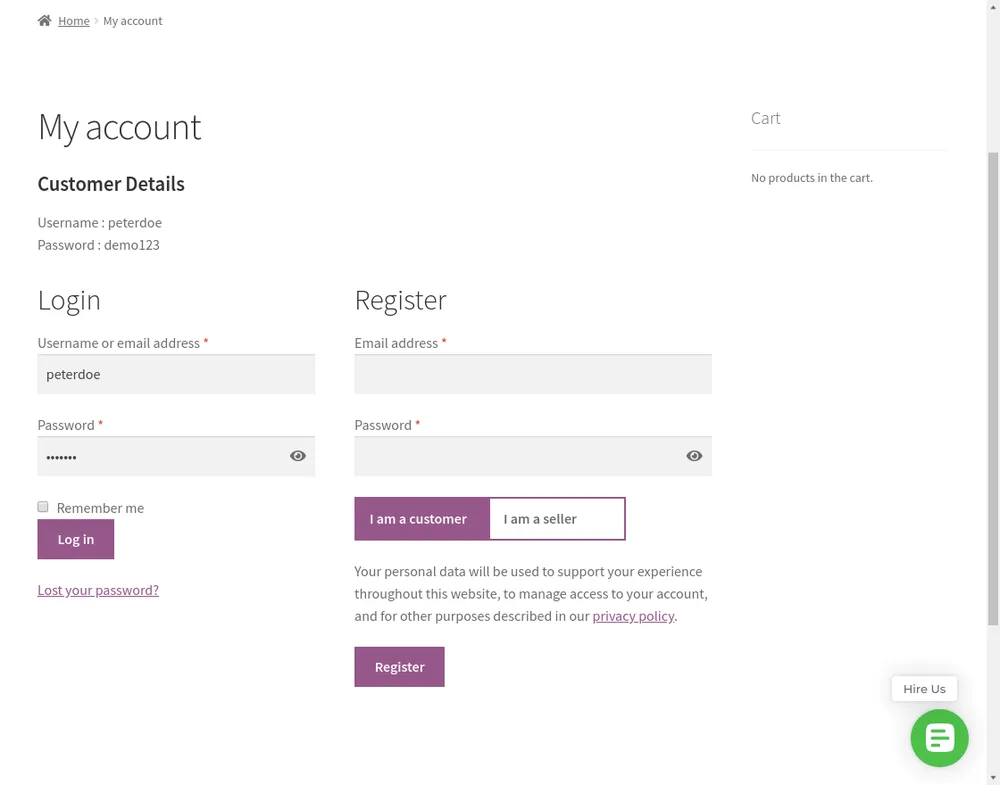Click the My account breadcrumb text
Screen dimensions: 1000x785
133,21
